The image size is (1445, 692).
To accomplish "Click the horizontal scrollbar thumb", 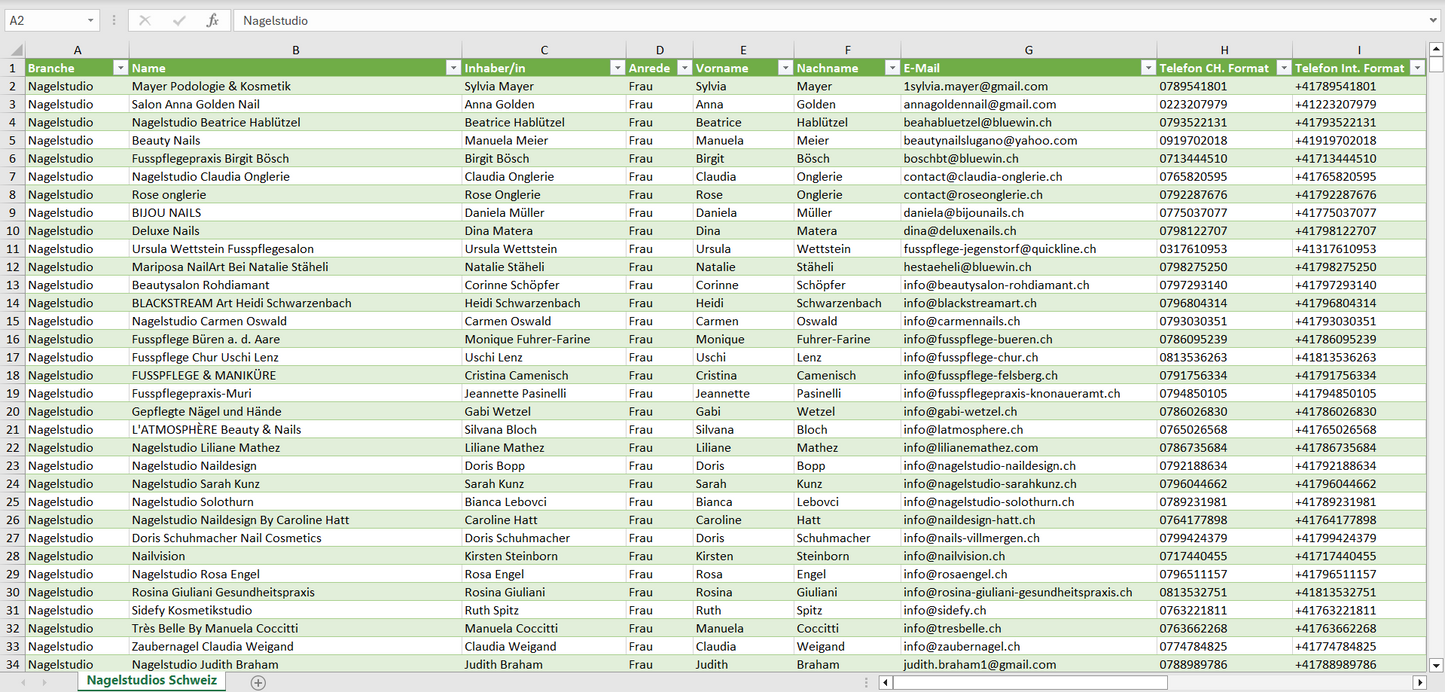I will point(1030,682).
